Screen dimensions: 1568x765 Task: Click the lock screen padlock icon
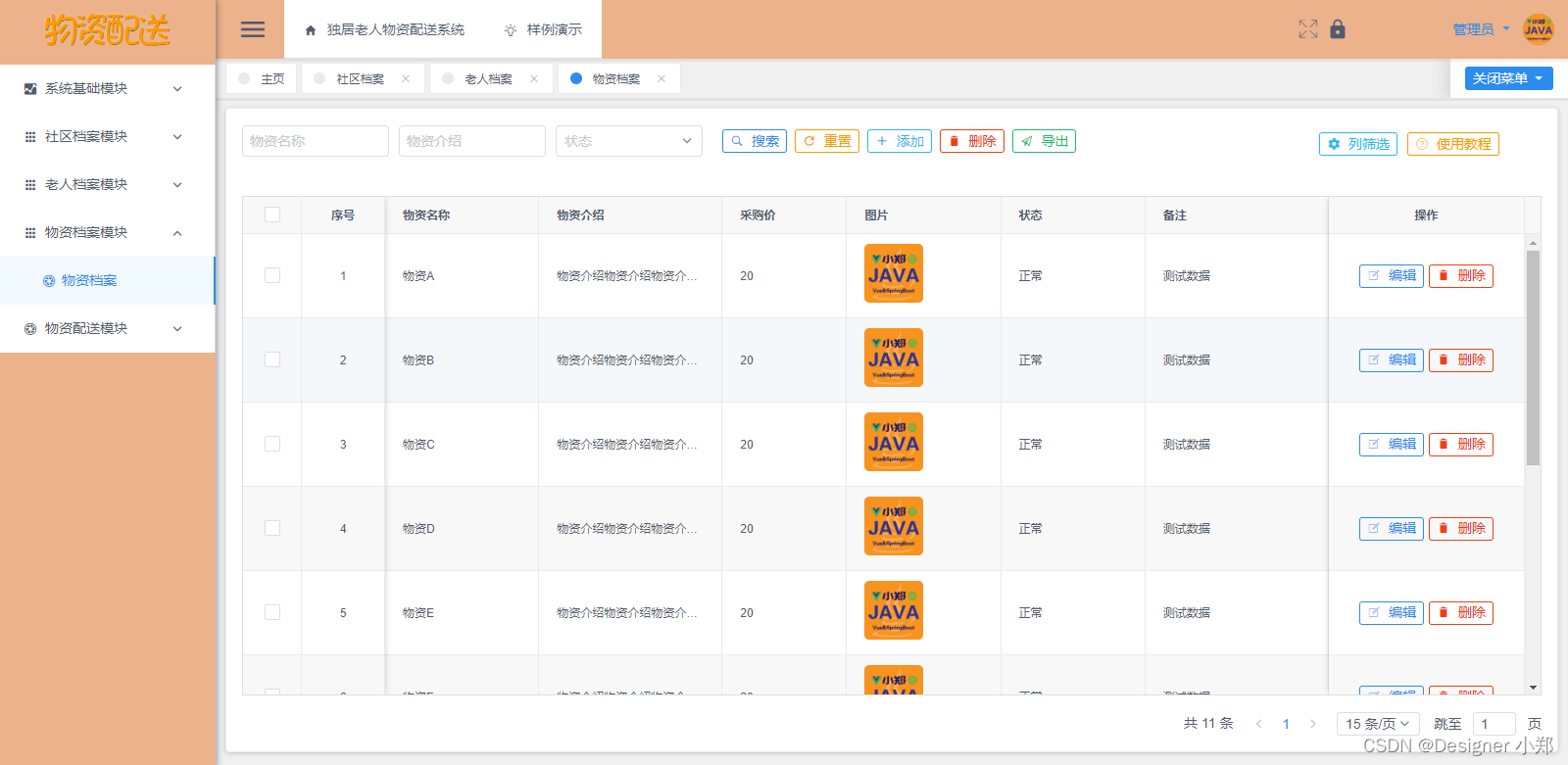[x=1338, y=29]
